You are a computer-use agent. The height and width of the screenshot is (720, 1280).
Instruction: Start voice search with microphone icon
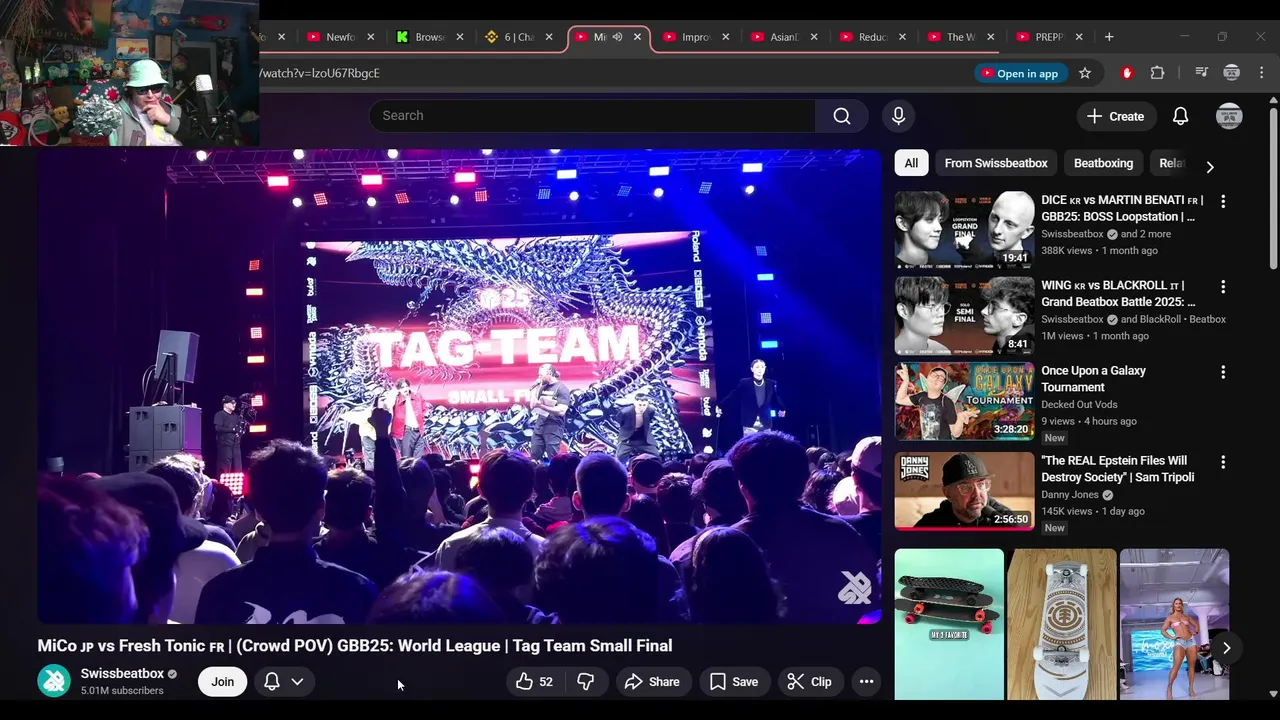898,116
